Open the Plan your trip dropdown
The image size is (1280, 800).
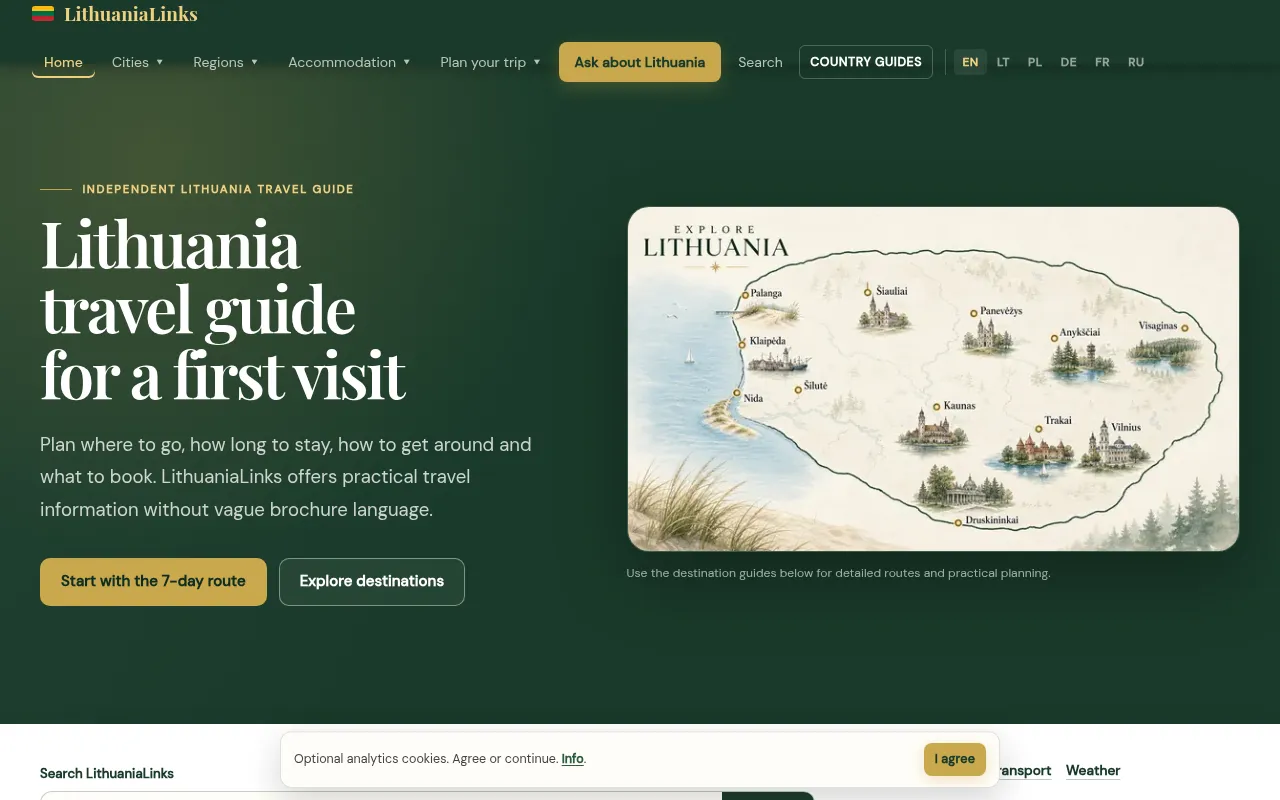[x=491, y=62]
